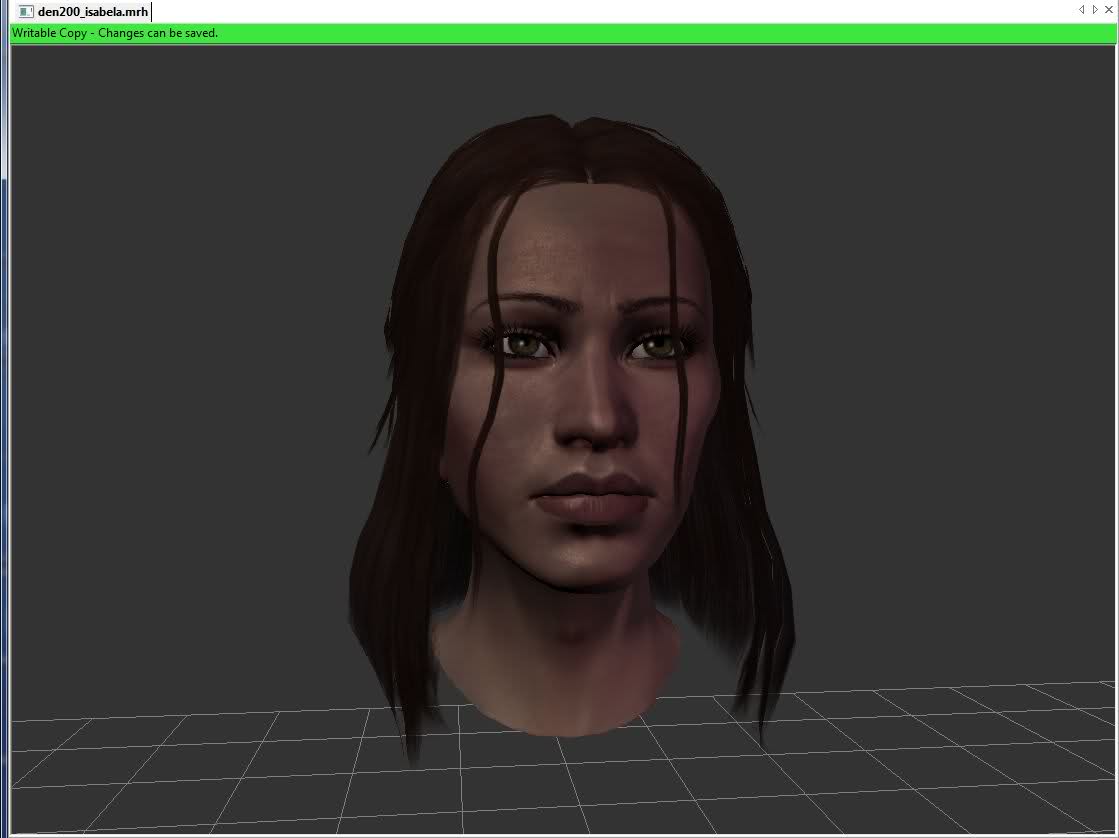The width and height of the screenshot is (1119, 838).
Task: Click the file icon on den200_isabela.mrh tab
Action: (x=26, y=11)
